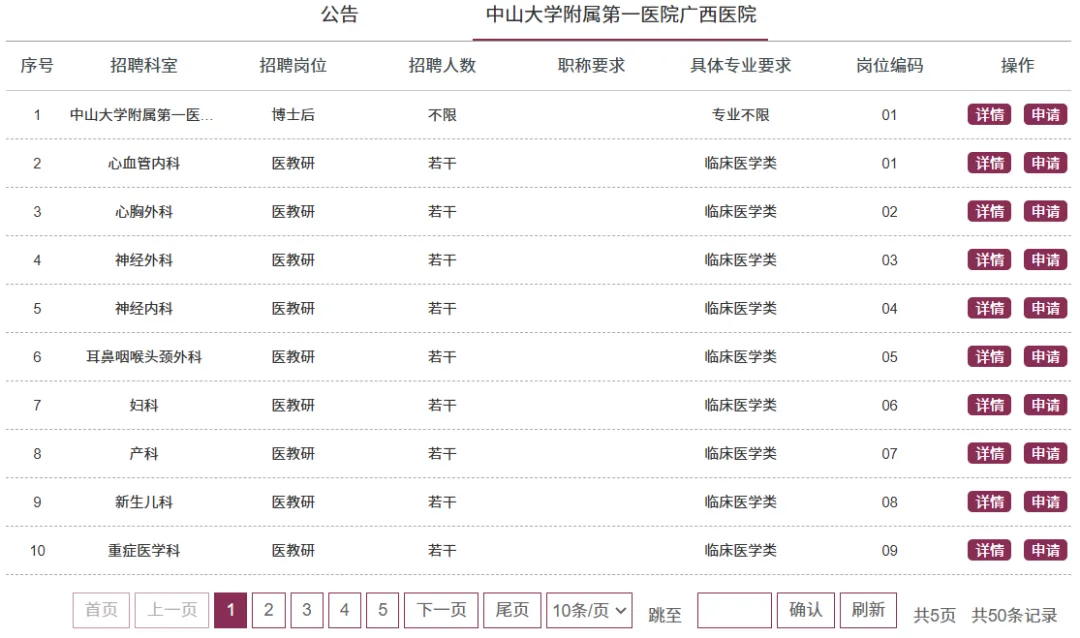
Task: Expand the 10条/页 dropdown
Action: click(x=589, y=610)
